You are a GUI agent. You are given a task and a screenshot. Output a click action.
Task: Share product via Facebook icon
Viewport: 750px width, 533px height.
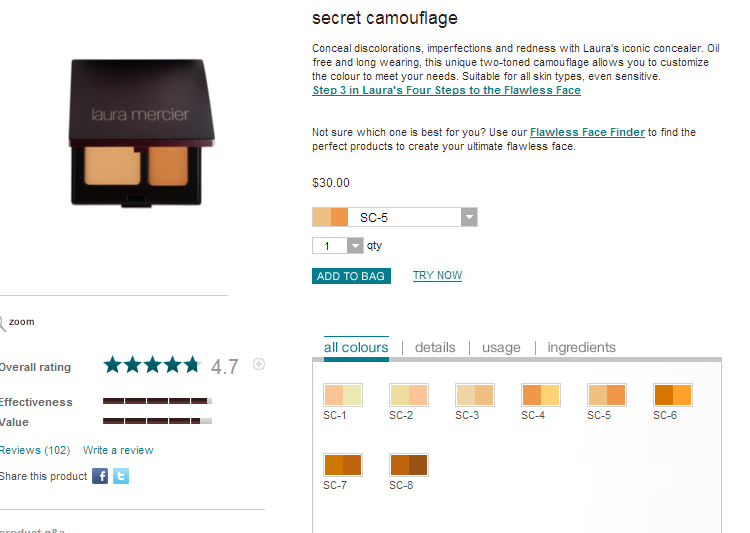click(x=100, y=476)
